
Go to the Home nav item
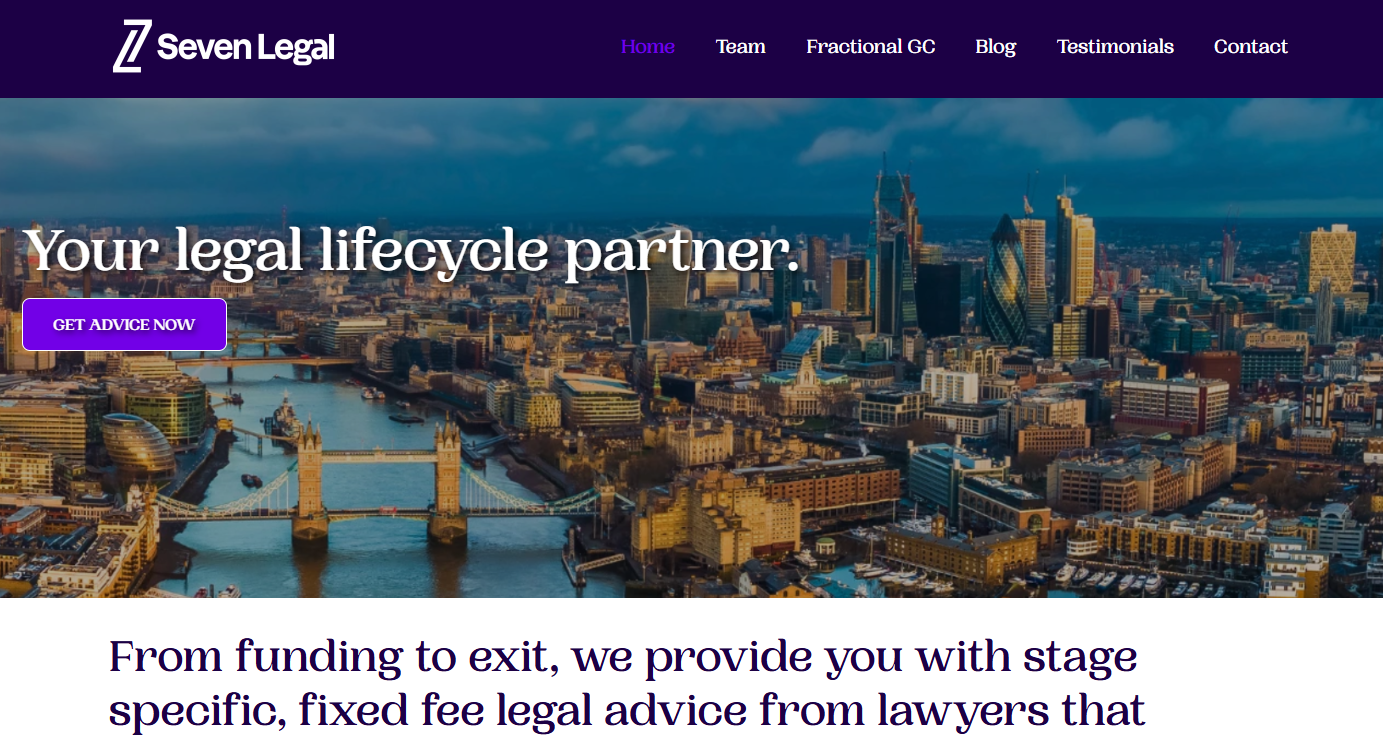pyautogui.click(x=648, y=47)
